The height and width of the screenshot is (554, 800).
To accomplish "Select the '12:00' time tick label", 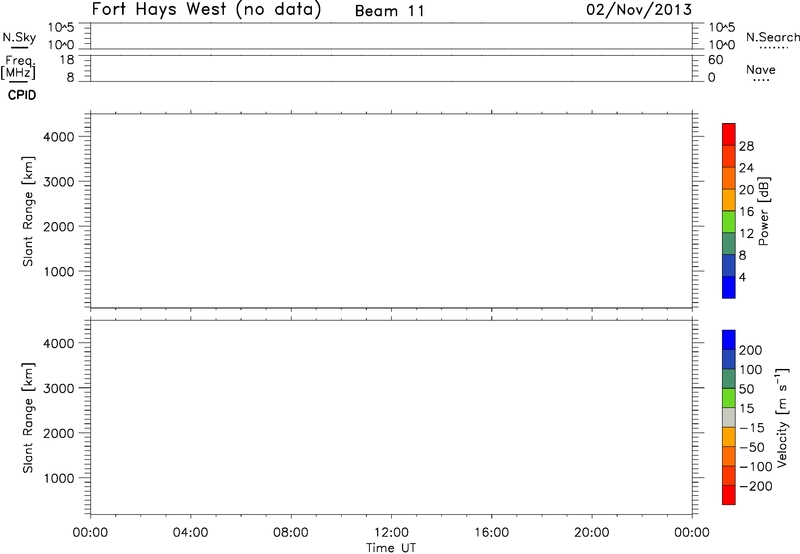I will [x=391, y=533].
